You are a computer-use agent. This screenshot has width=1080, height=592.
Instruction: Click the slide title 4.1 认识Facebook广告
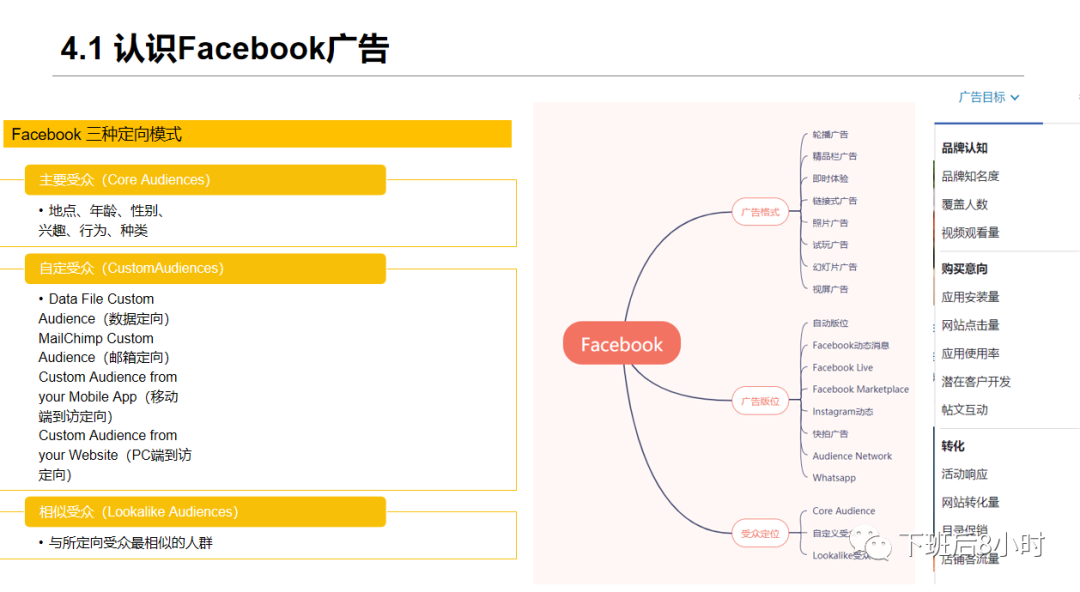[x=225, y=49]
